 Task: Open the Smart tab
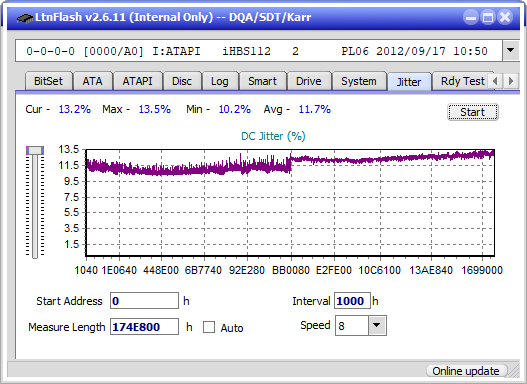[x=262, y=81]
